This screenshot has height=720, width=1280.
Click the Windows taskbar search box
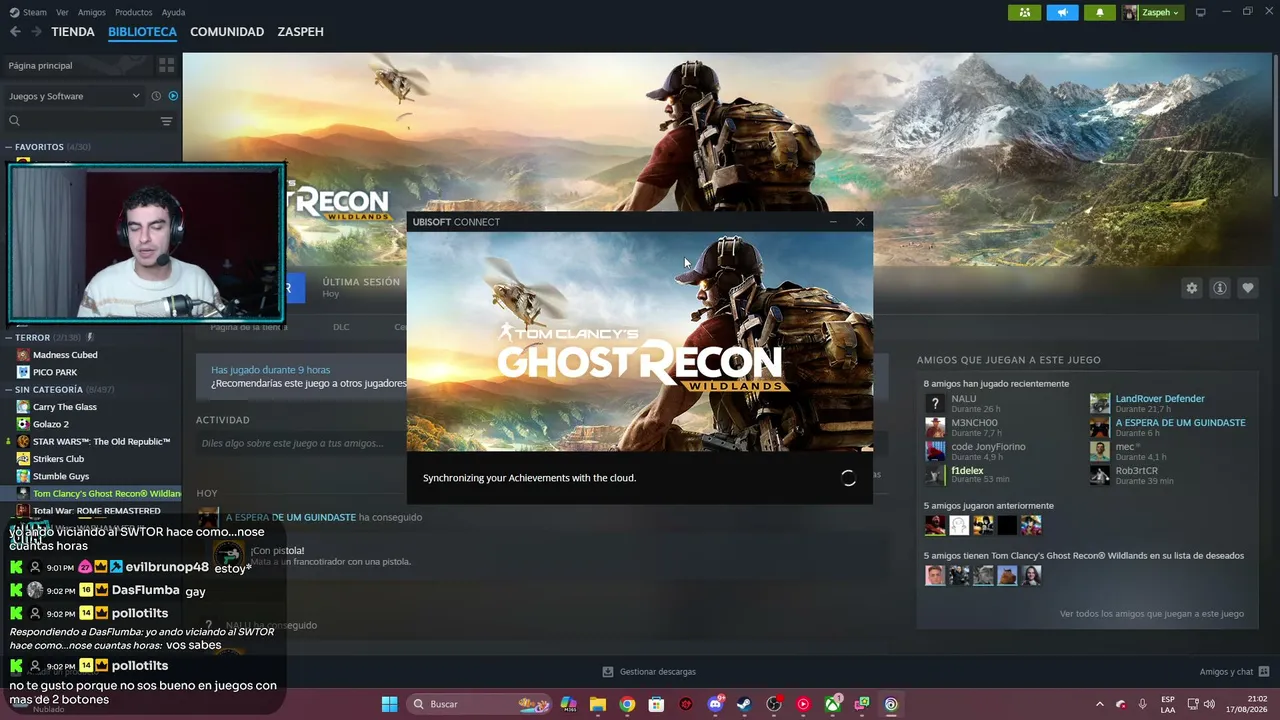click(x=480, y=704)
